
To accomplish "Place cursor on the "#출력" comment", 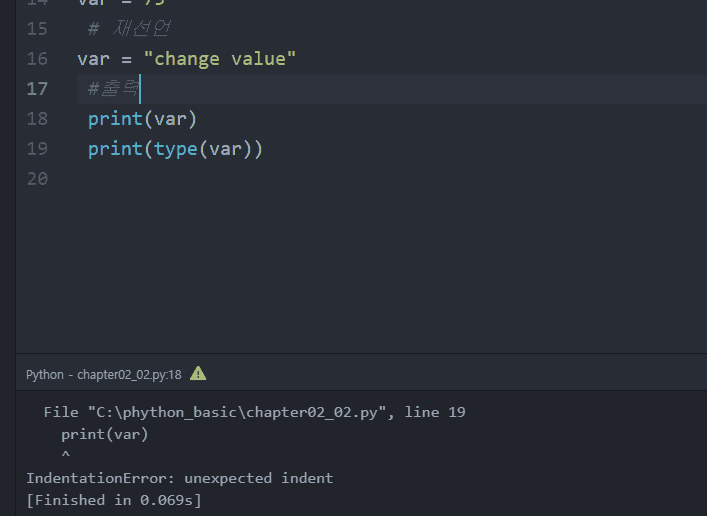I will [x=114, y=89].
